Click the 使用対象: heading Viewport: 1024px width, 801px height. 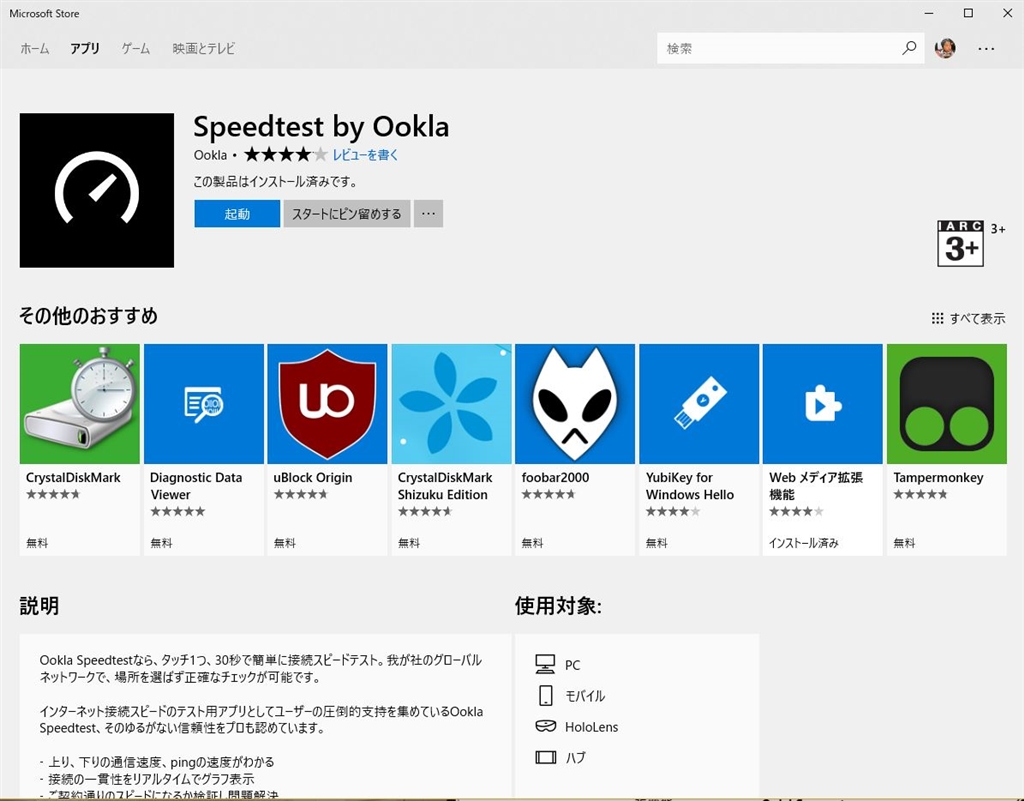558,606
